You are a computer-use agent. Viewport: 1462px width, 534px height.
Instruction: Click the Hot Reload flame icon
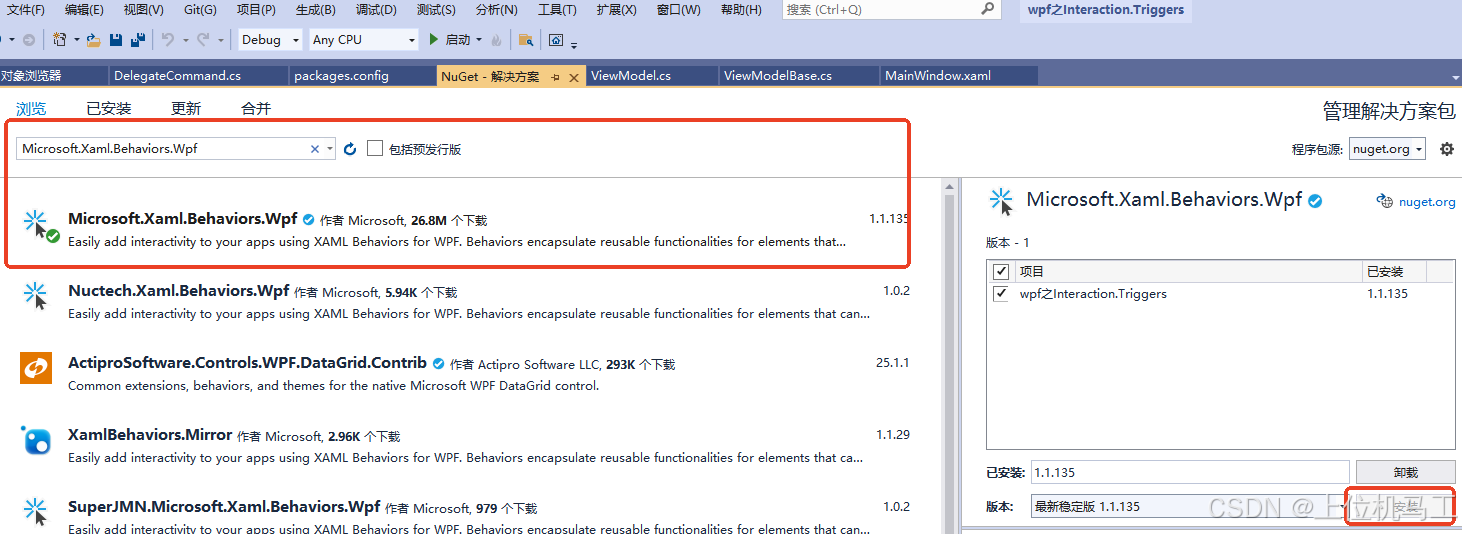point(497,40)
